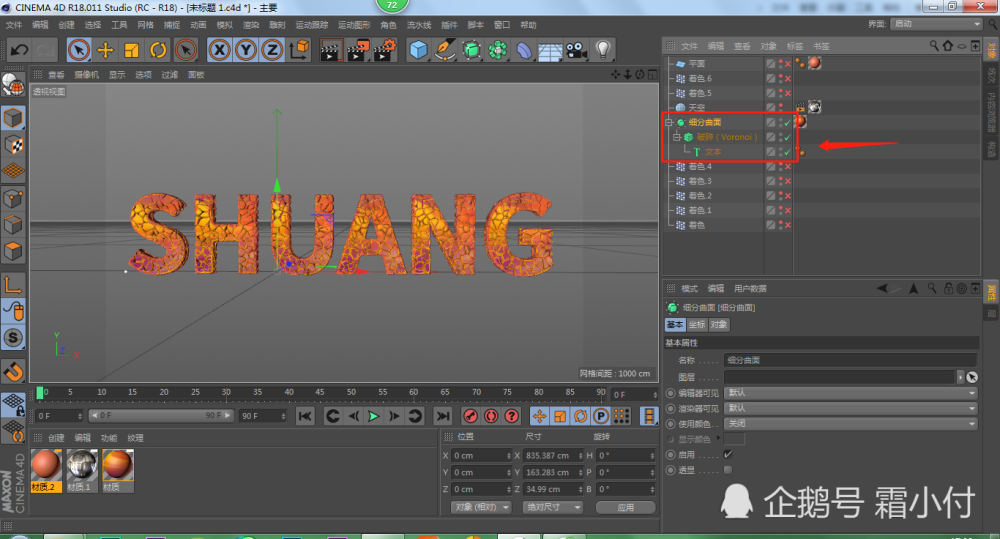1000x539 pixels.
Task: Open the 渲染 (Render) menu
Action: pos(251,25)
